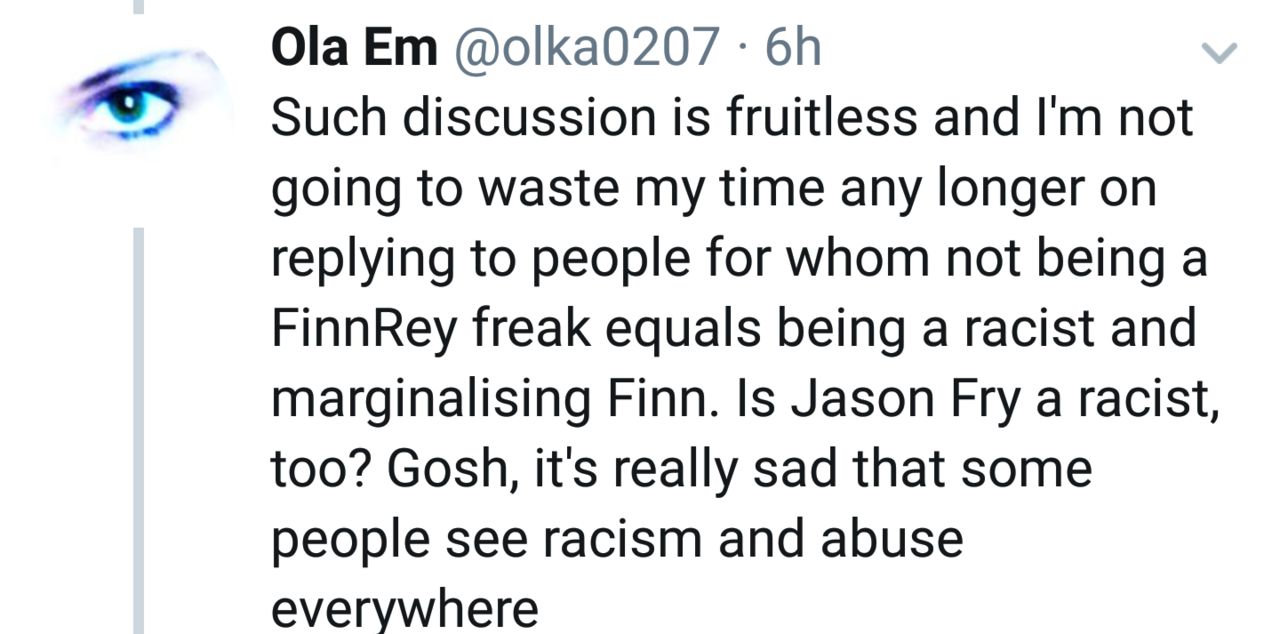Open the tweet via 6h timestamp
Viewport: 1280px width, 634px height.
(x=792, y=48)
